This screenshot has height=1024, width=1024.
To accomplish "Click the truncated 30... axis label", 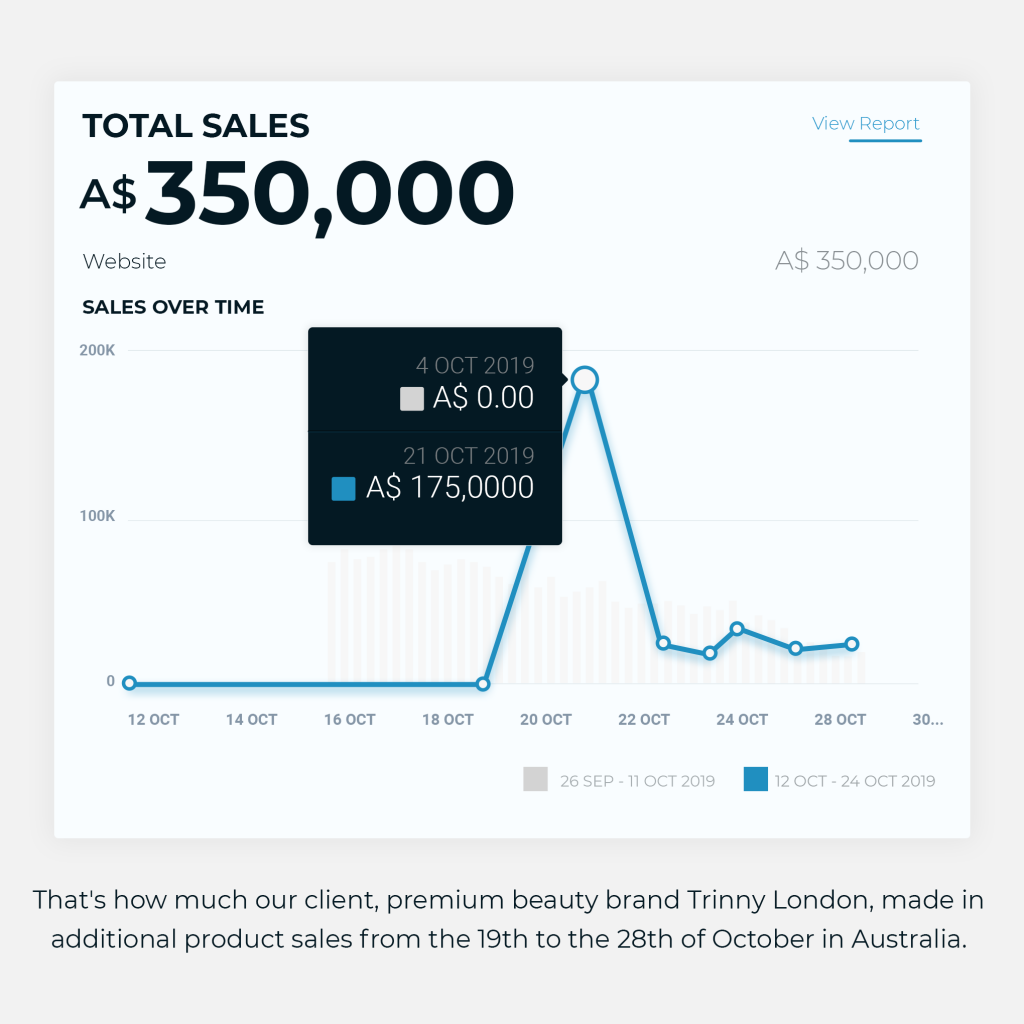I will [927, 720].
